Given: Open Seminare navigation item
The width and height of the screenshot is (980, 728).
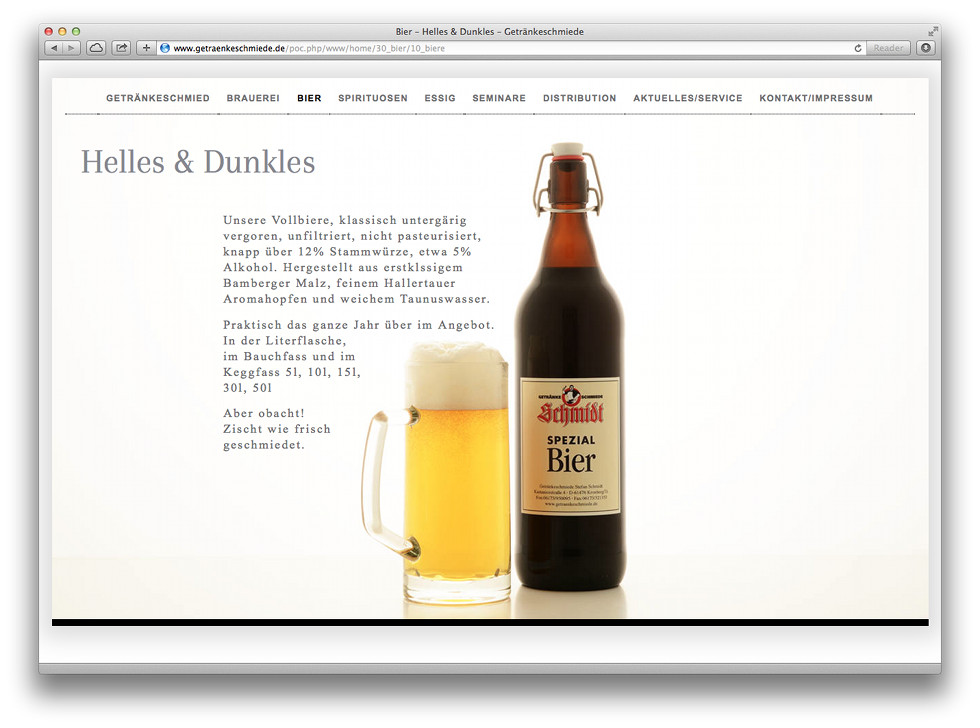Looking at the screenshot, I should [499, 98].
